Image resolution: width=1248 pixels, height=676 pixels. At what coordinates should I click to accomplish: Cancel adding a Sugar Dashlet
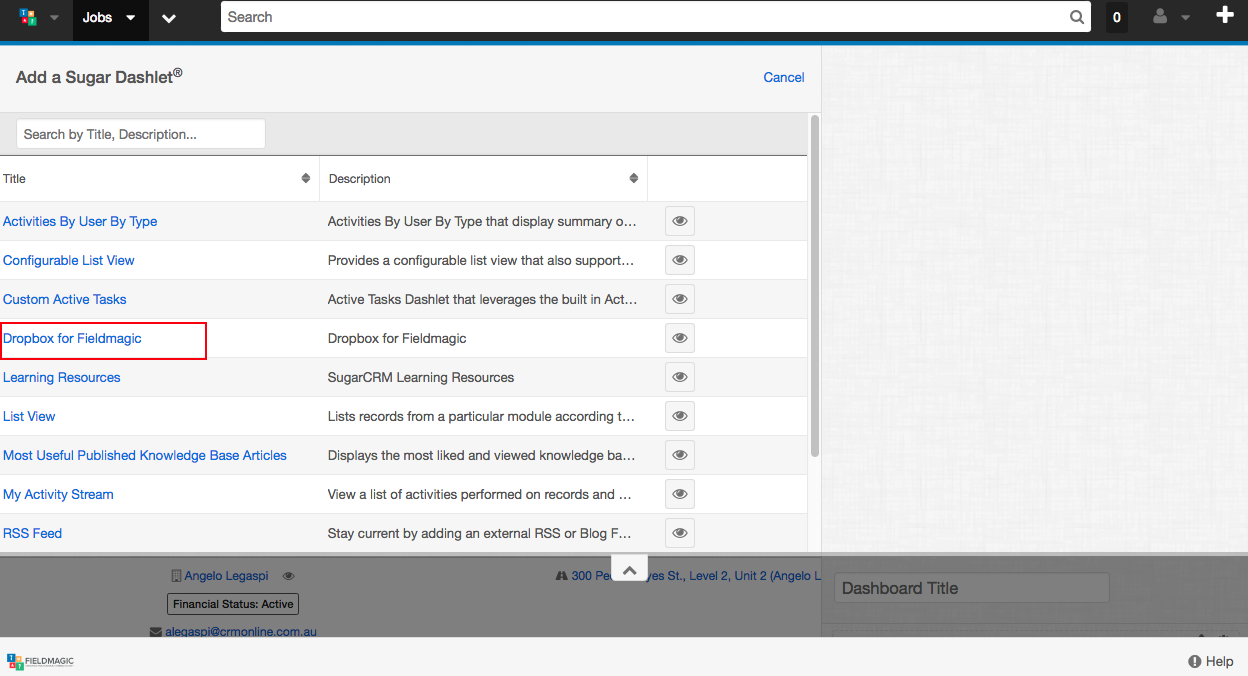pos(784,77)
